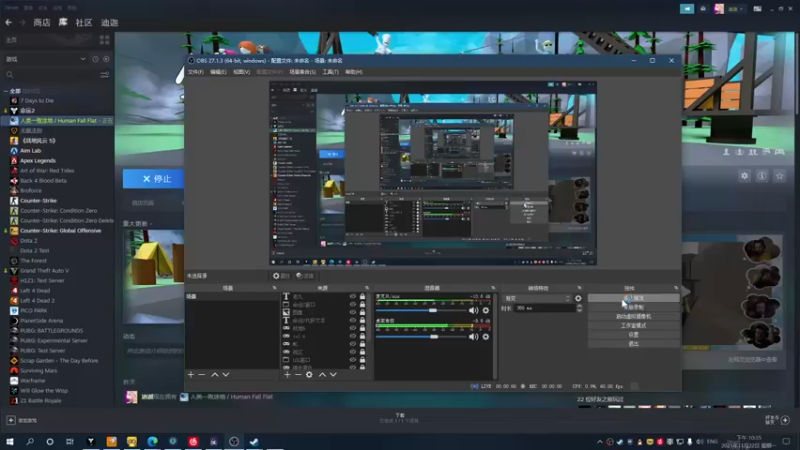Open OBS 工具(T) menu

pos(330,72)
